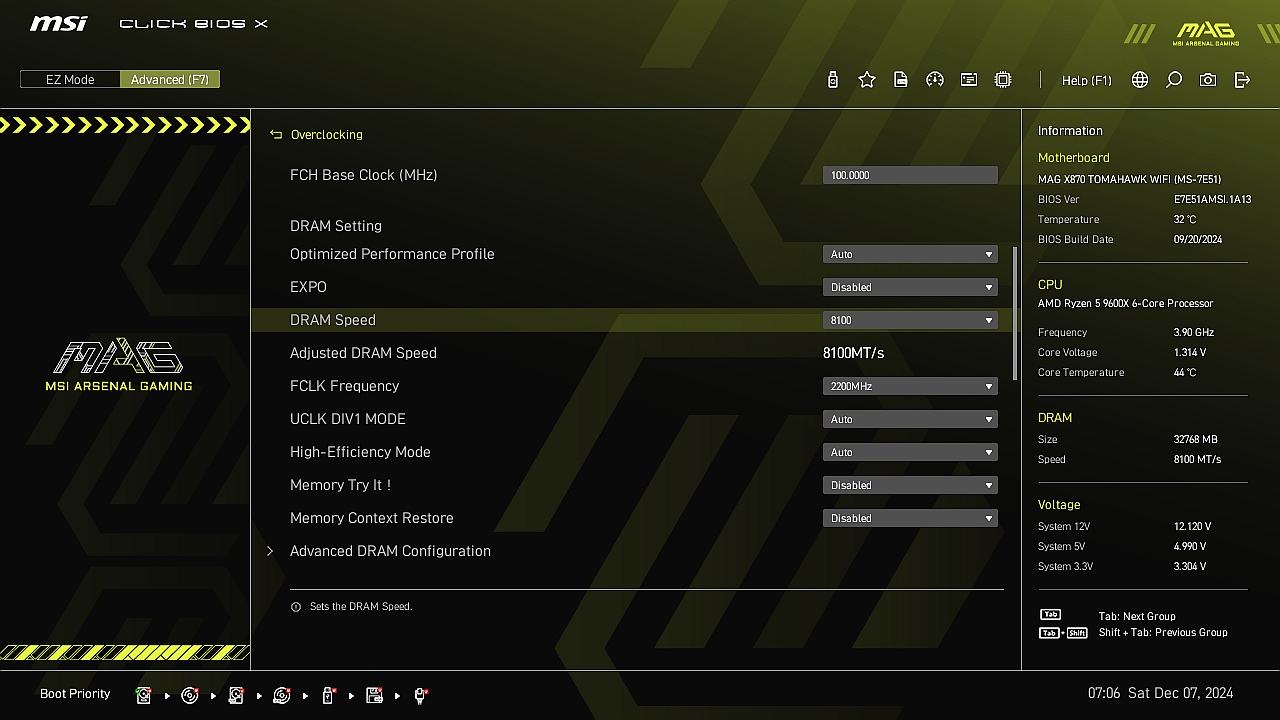The height and width of the screenshot is (720, 1280).
Task: Click the exit door icon
Action: tap(1242, 80)
